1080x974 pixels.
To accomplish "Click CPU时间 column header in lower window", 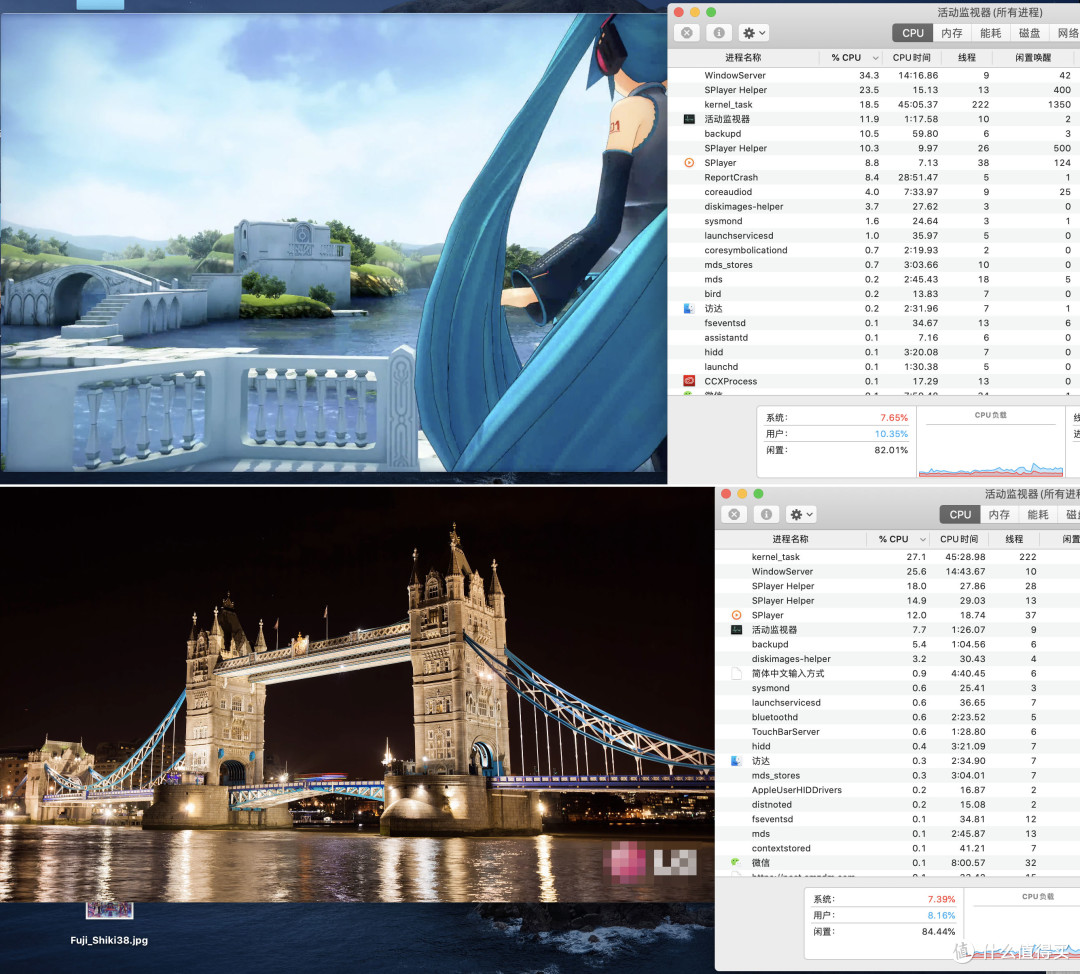I will (x=959, y=539).
